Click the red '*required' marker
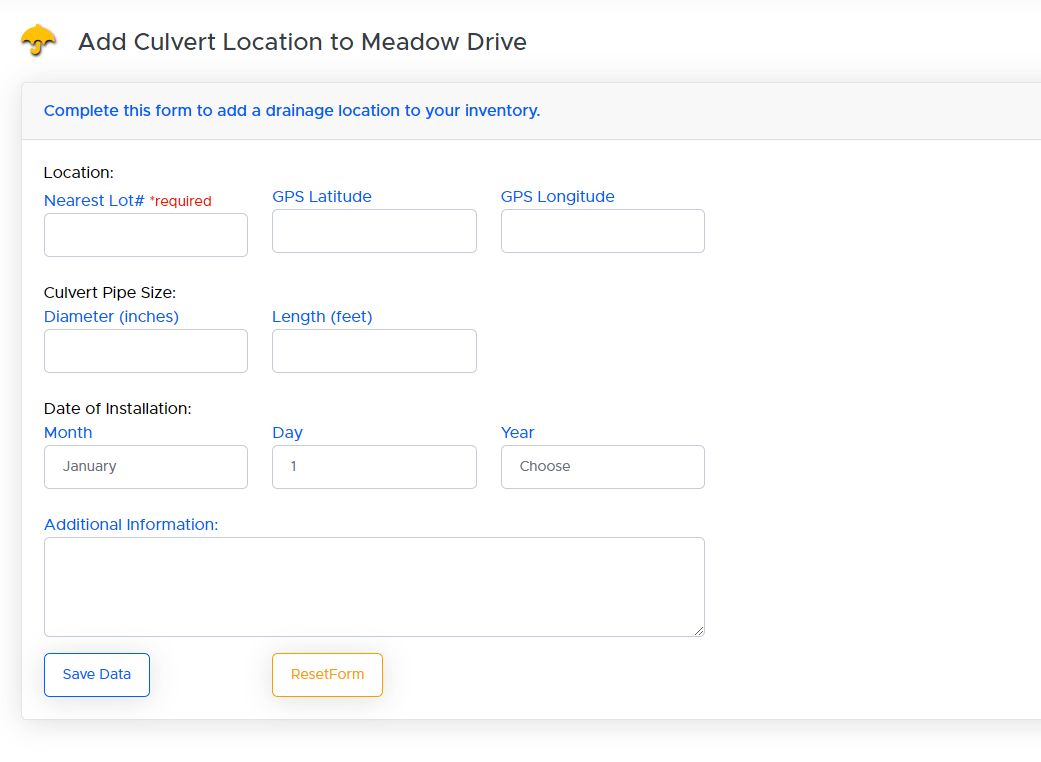Screen dimensions: 1041x762 point(181,202)
